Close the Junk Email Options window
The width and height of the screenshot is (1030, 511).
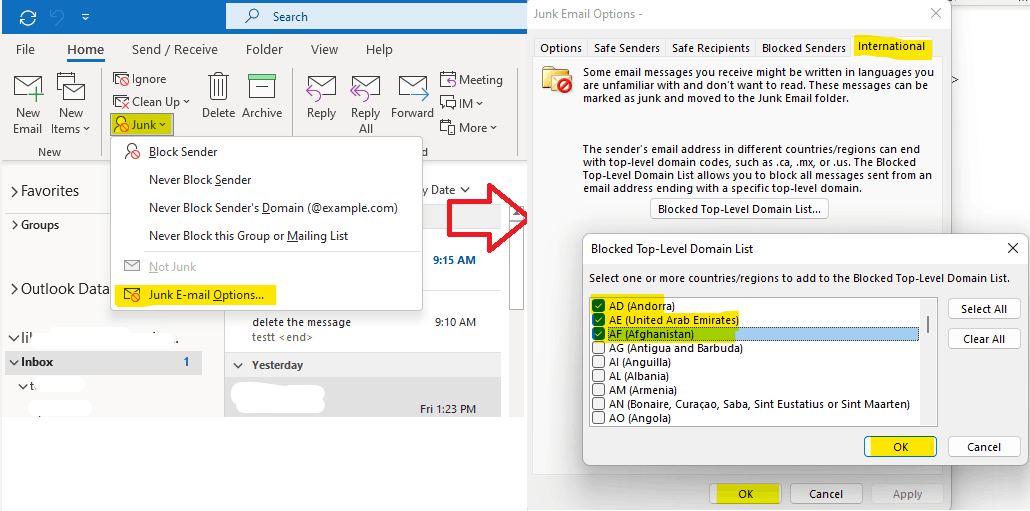click(935, 13)
